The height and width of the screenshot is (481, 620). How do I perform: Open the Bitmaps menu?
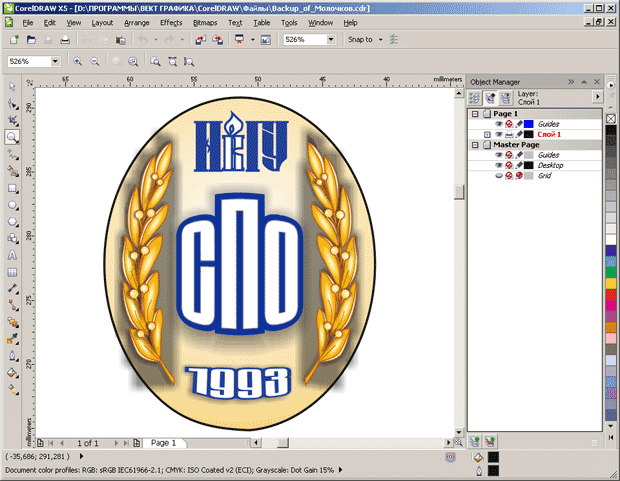coord(206,22)
